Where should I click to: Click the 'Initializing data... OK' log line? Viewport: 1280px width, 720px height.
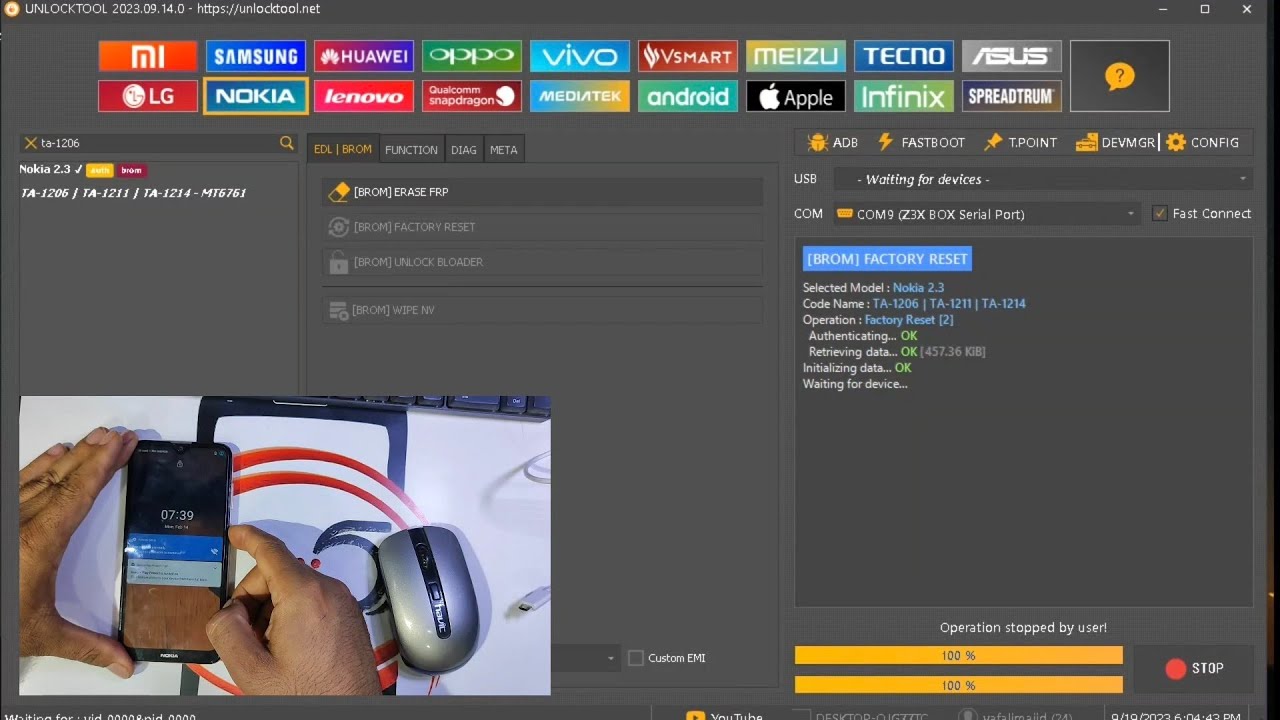coord(857,368)
